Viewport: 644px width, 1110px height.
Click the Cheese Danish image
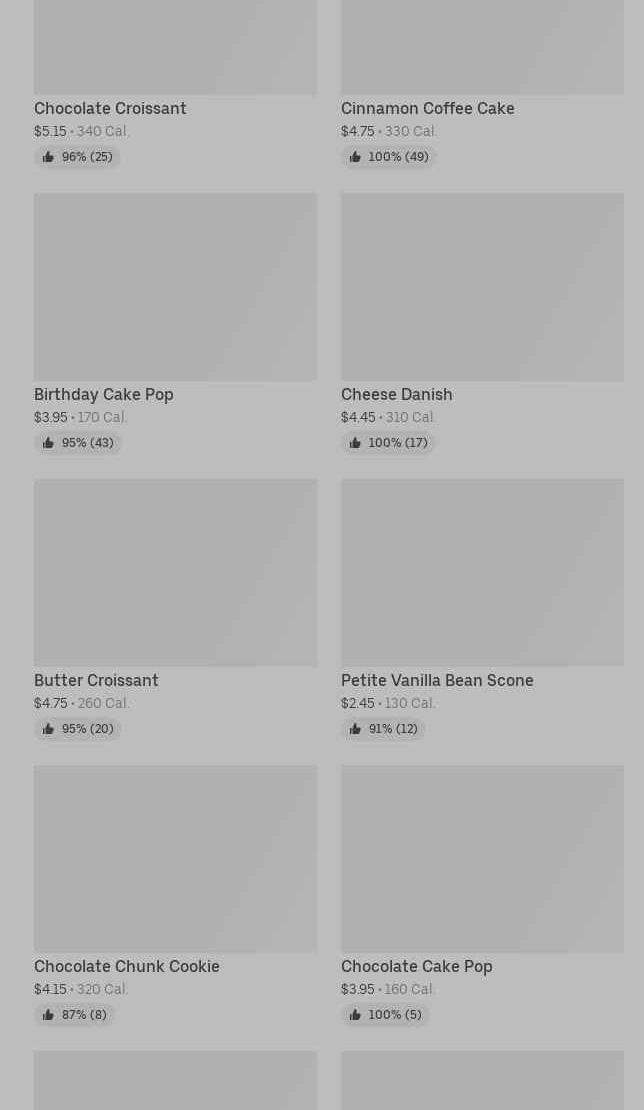coord(482,286)
